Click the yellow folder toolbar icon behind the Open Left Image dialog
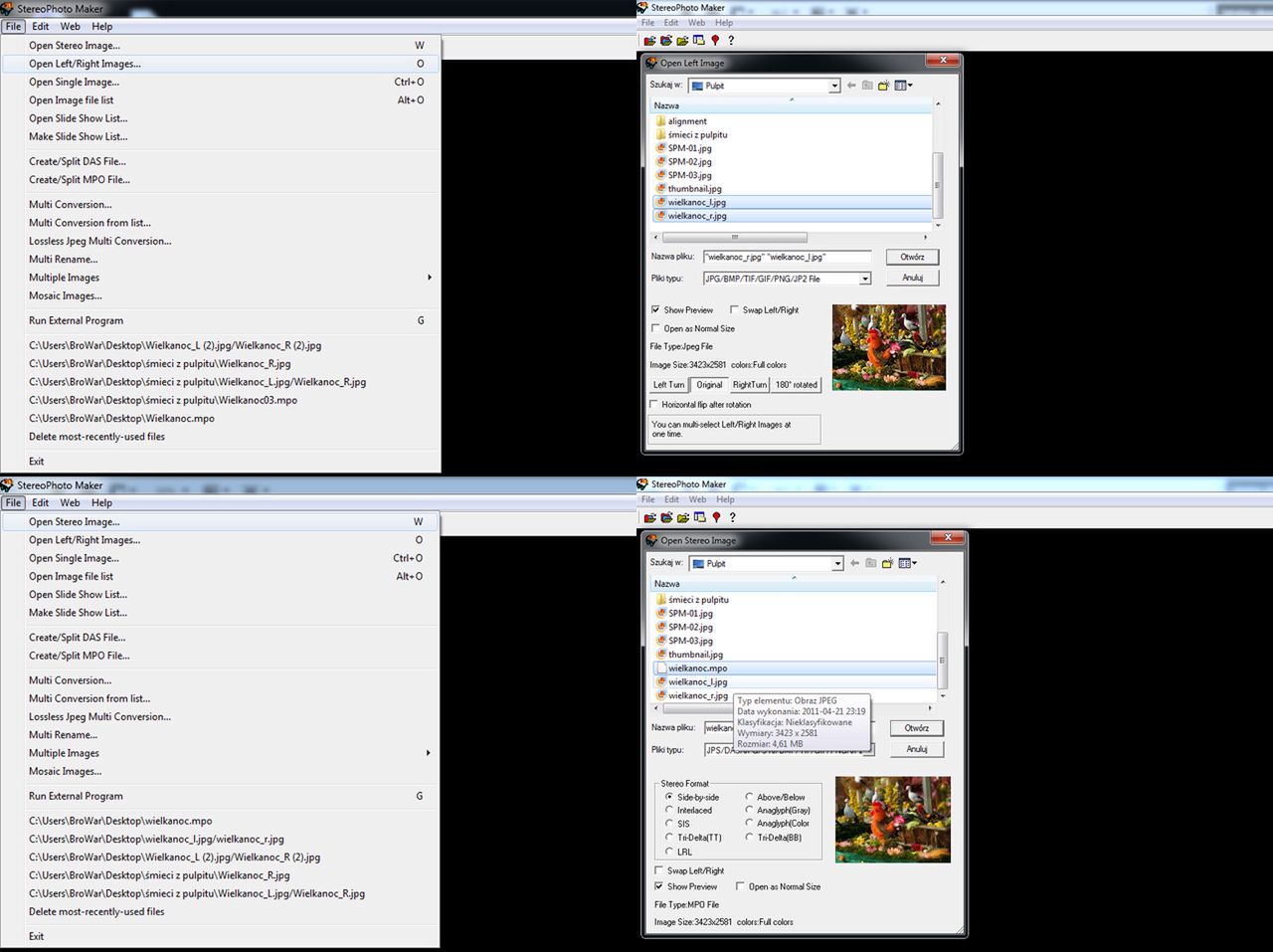Viewport: 1273px width, 952px height. pos(682,41)
